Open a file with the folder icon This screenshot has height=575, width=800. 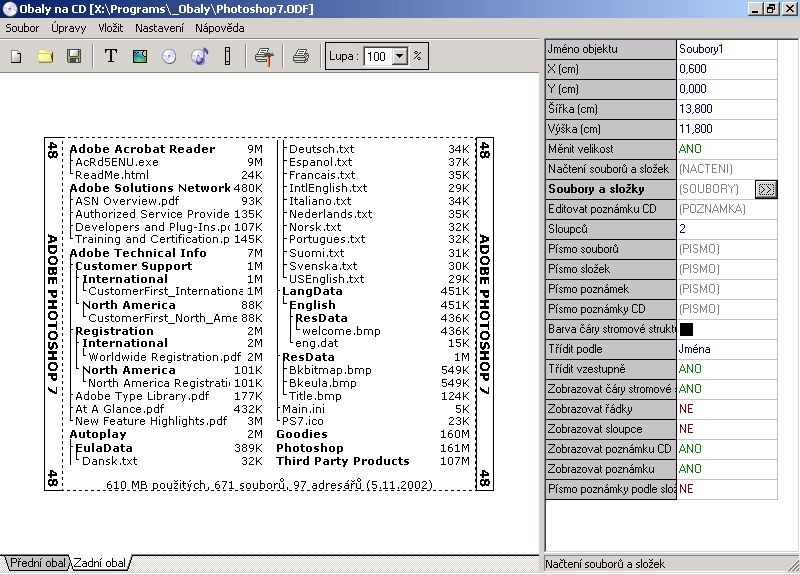(x=45, y=57)
